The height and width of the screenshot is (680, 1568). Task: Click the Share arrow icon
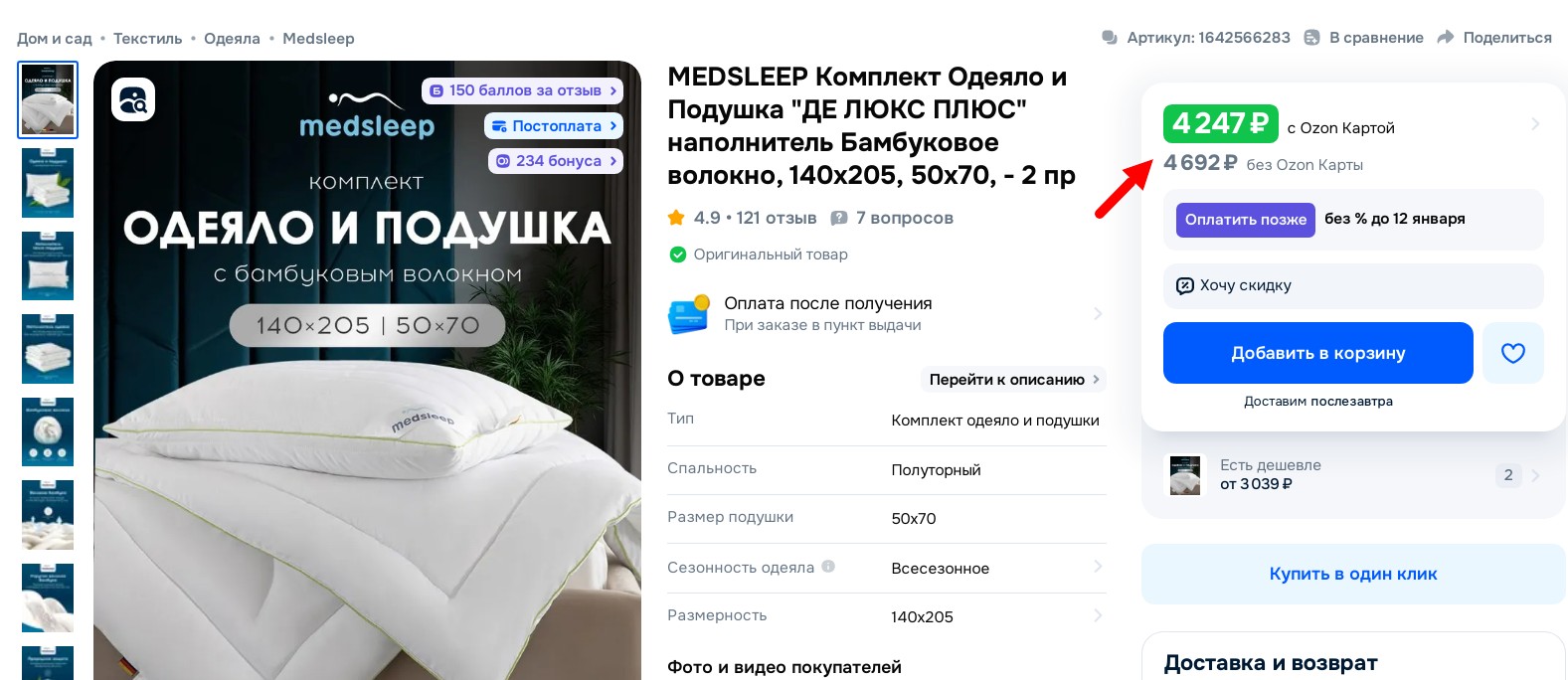click(1446, 37)
